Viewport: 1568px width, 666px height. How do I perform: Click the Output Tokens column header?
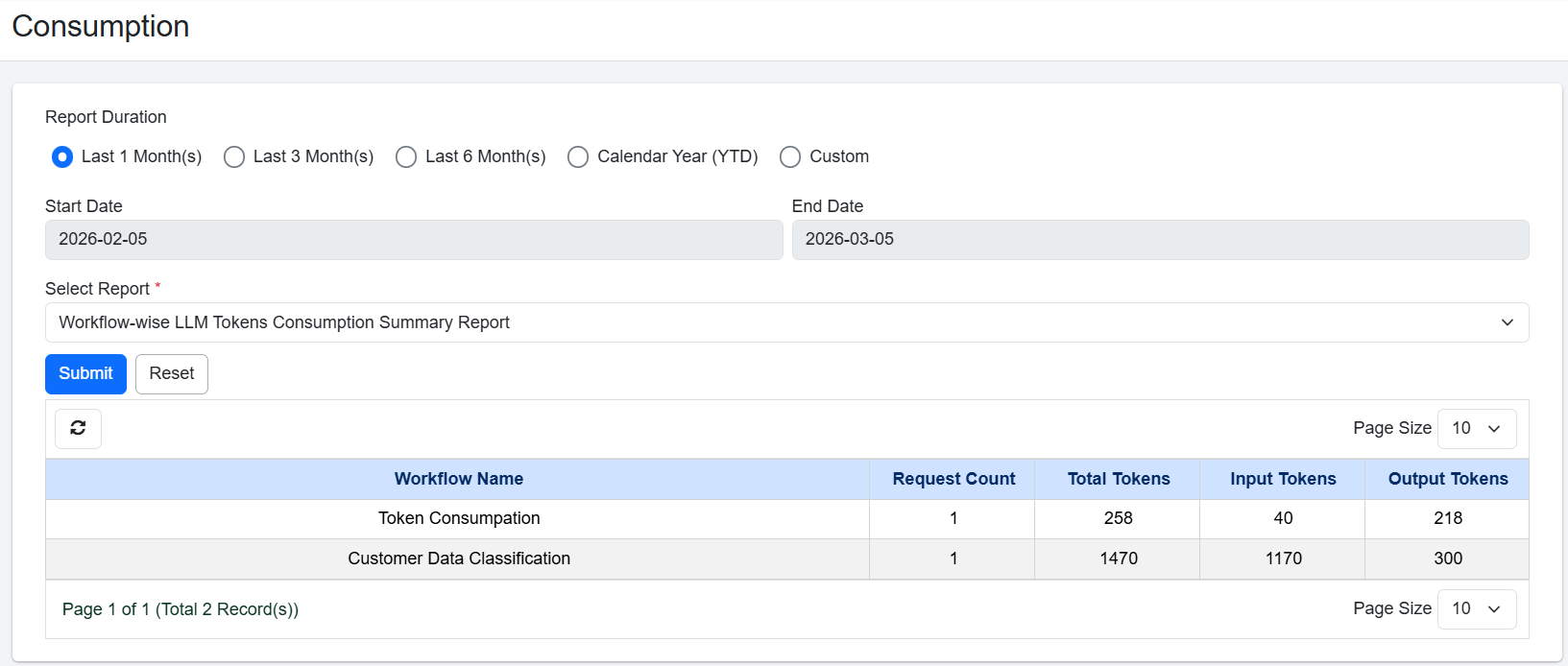[1448, 479]
